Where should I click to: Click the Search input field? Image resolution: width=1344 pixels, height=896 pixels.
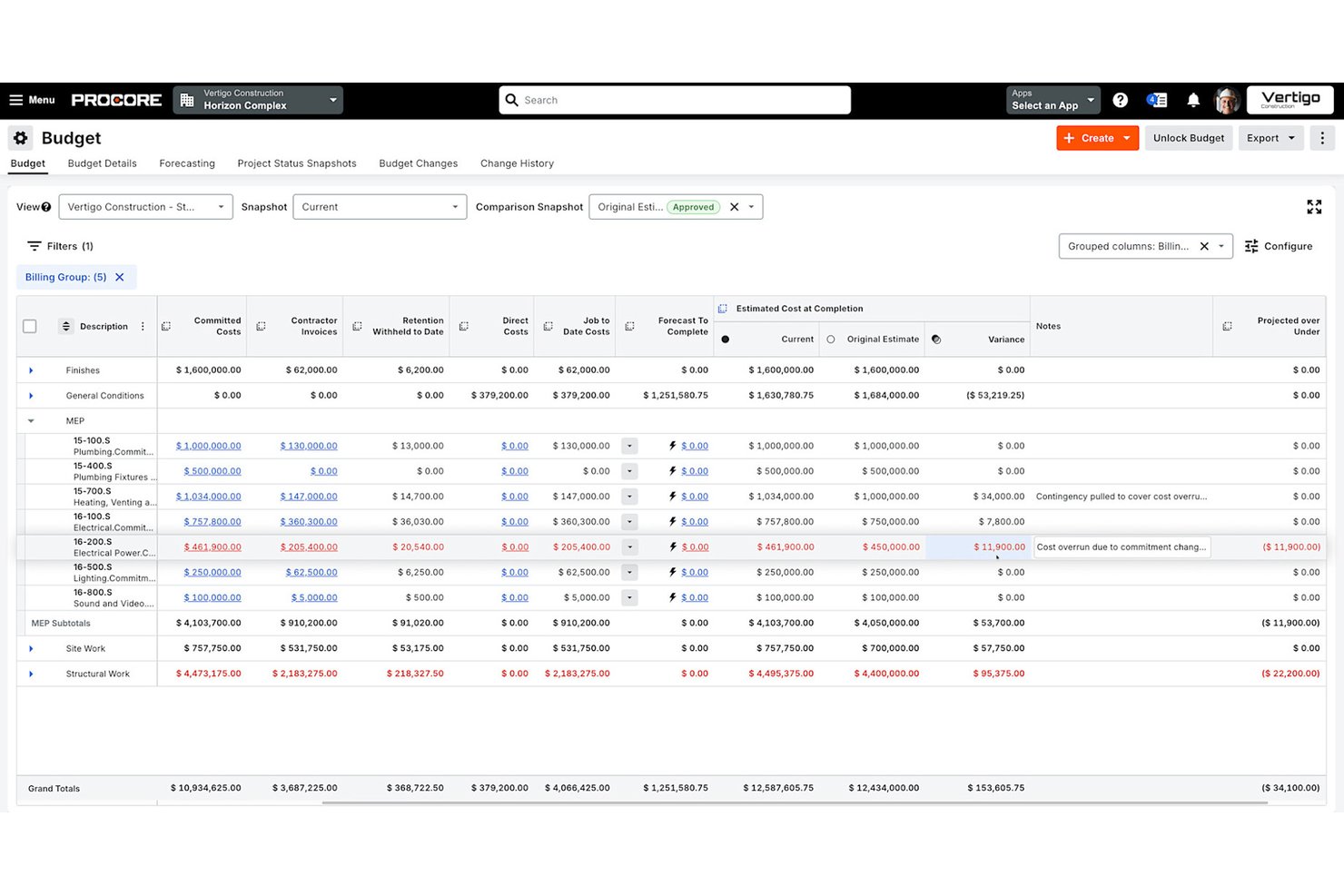click(x=675, y=100)
